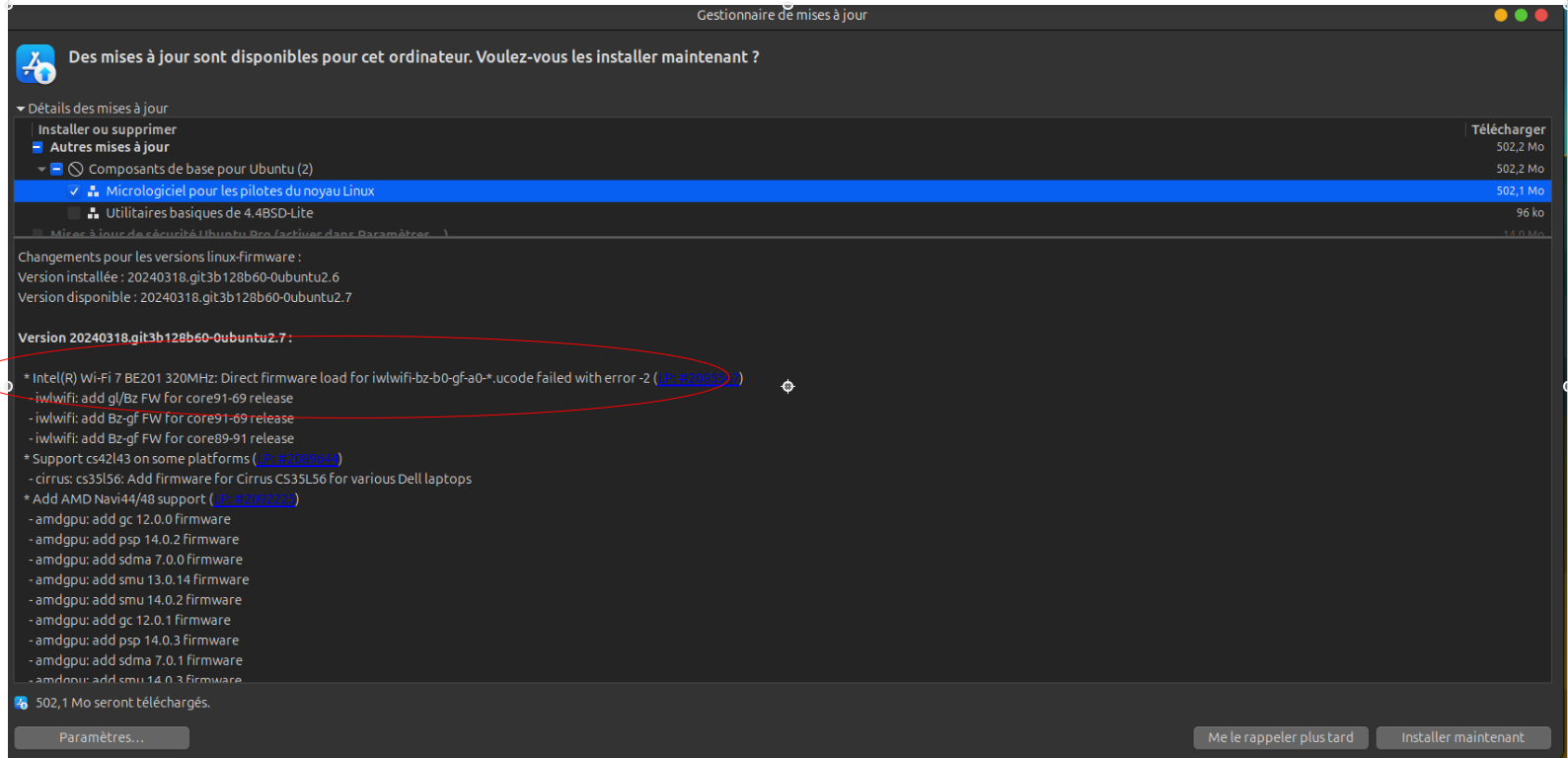Toggle the 'Composants de base pour Ubuntu' checkbox
1568x758 pixels.
(x=57, y=169)
